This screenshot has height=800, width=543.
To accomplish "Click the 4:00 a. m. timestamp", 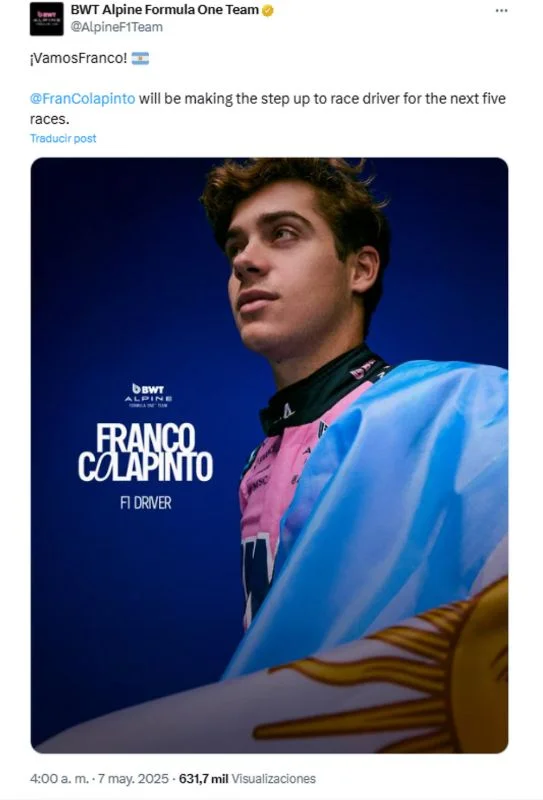I will [59, 779].
